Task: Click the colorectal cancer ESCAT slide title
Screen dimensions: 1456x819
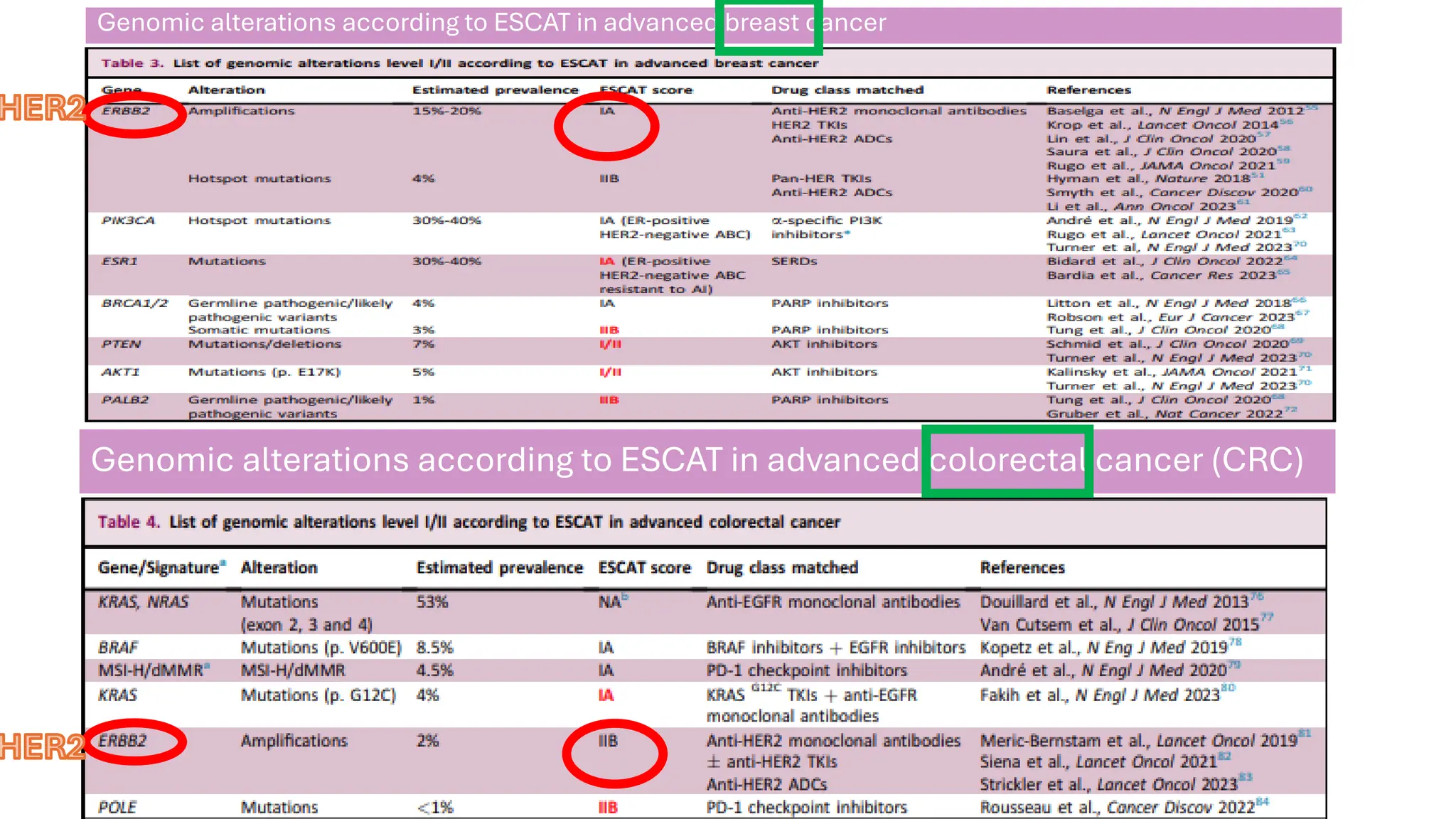Action: pyautogui.click(x=697, y=460)
